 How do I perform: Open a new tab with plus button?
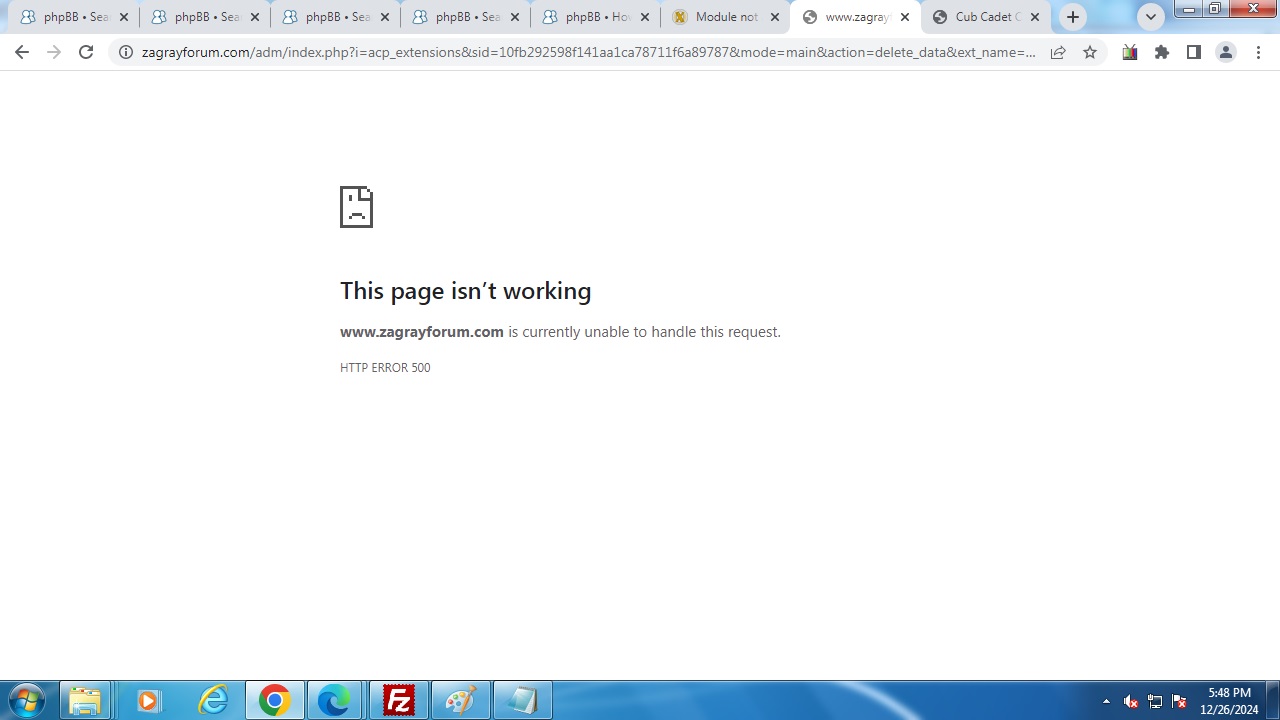click(1073, 17)
